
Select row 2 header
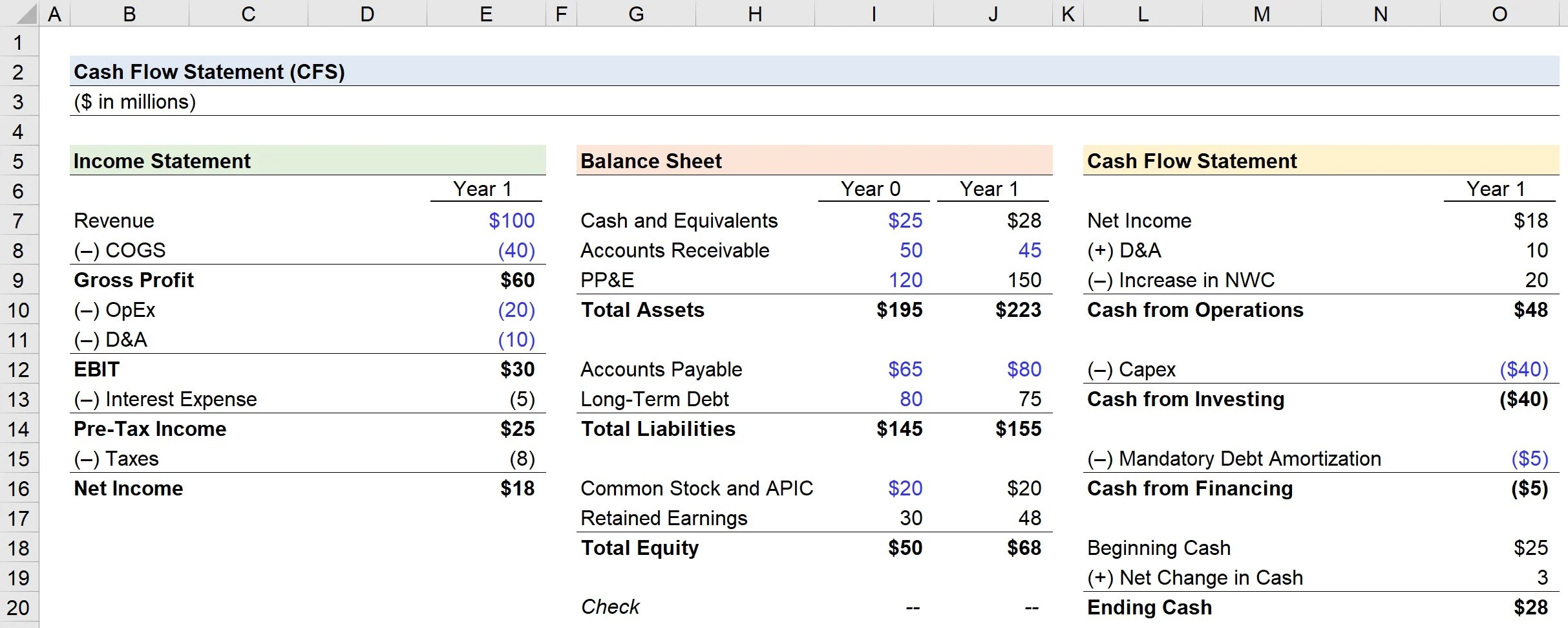click(19, 72)
